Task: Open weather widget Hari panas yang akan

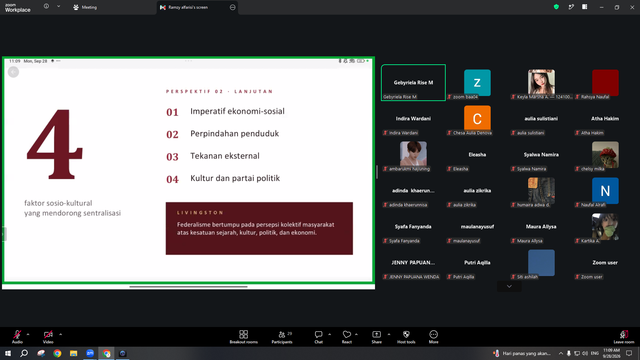Action: pyautogui.click(x=522, y=353)
